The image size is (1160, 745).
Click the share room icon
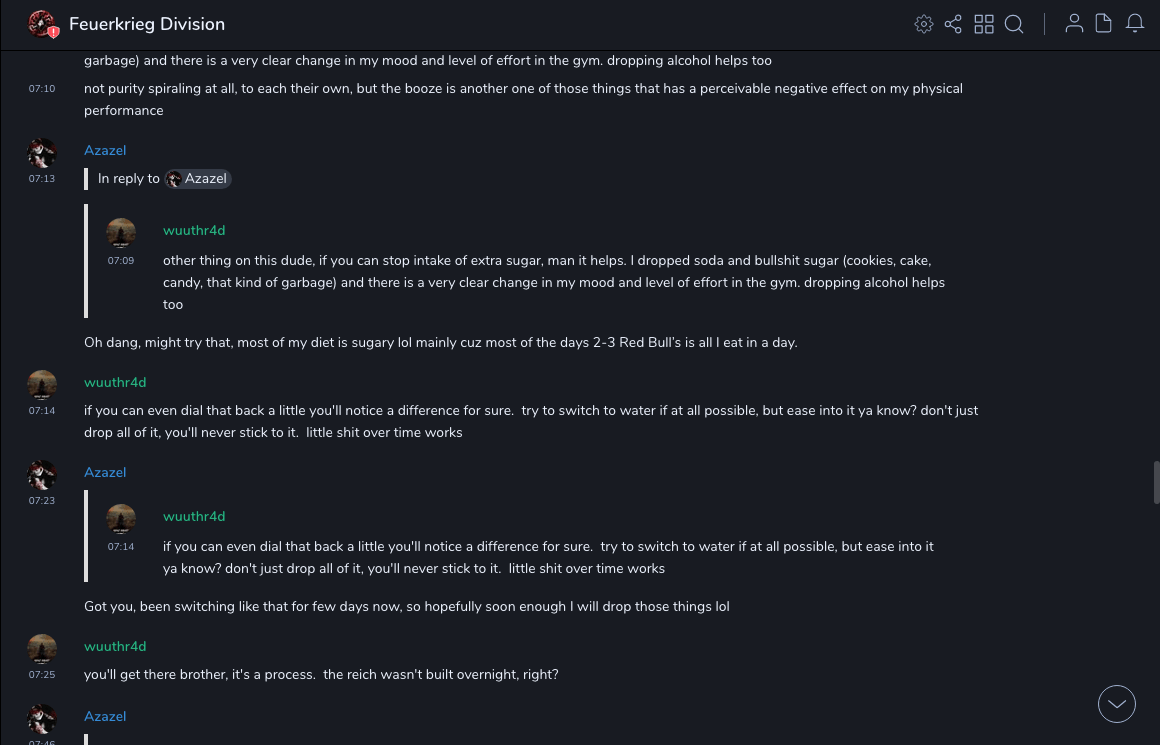click(x=953, y=24)
